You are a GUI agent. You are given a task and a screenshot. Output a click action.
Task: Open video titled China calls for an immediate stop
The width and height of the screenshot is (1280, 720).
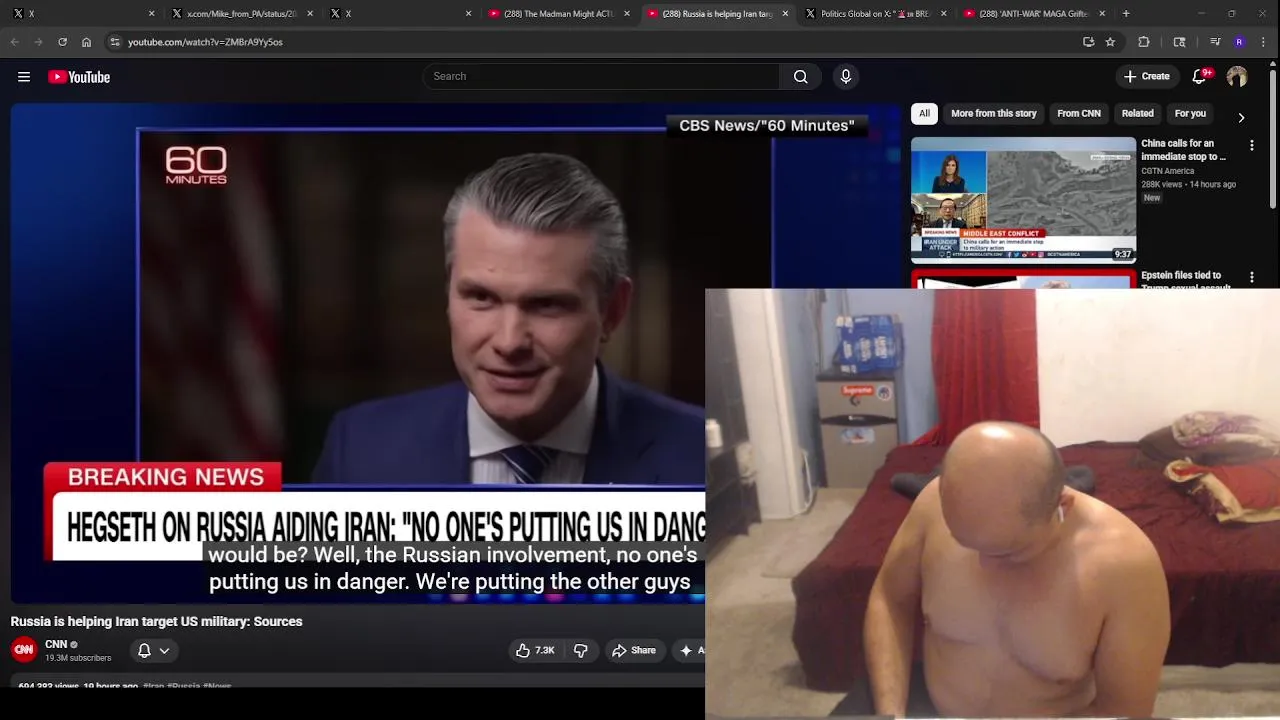point(1184,150)
